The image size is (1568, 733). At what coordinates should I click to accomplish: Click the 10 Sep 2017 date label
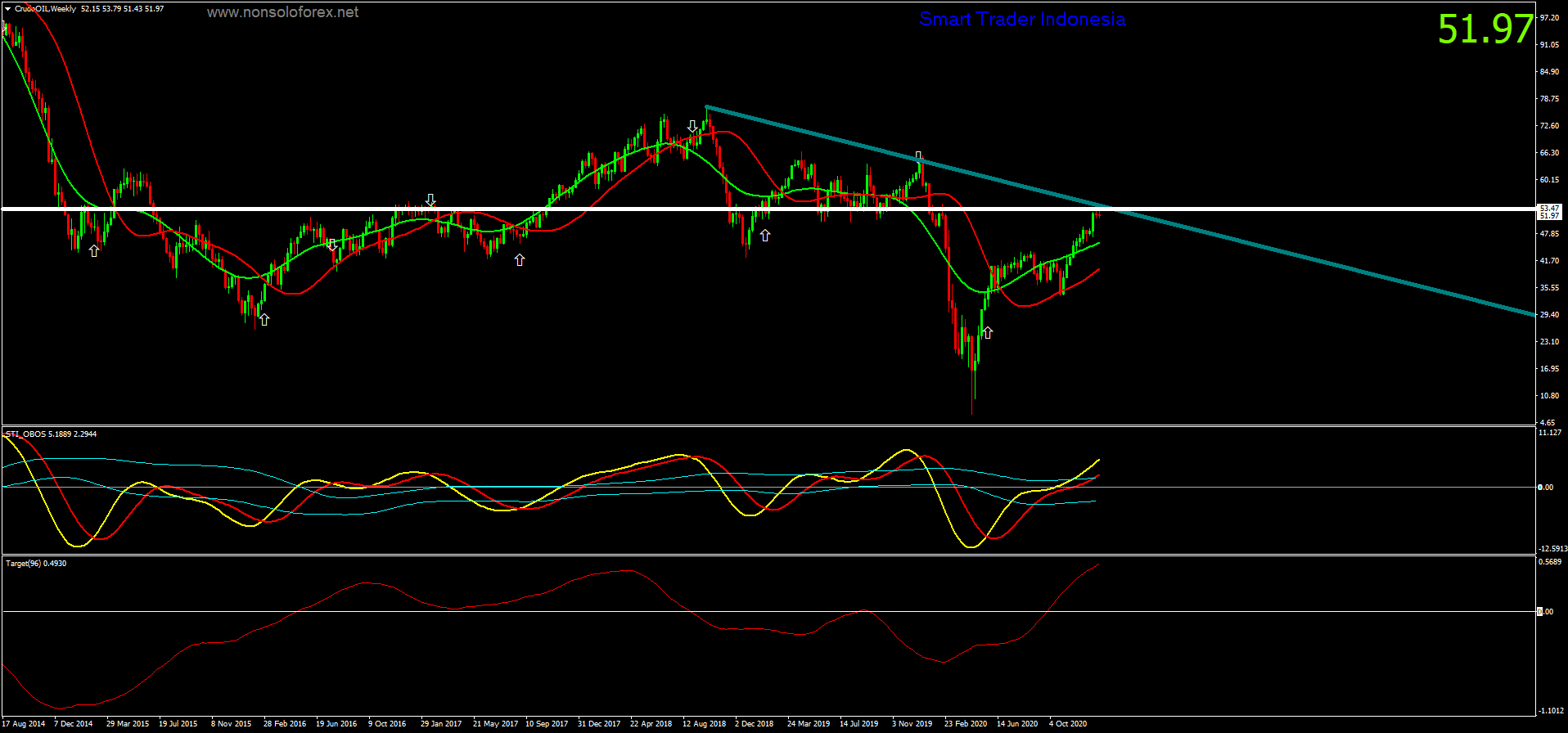tap(547, 724)
